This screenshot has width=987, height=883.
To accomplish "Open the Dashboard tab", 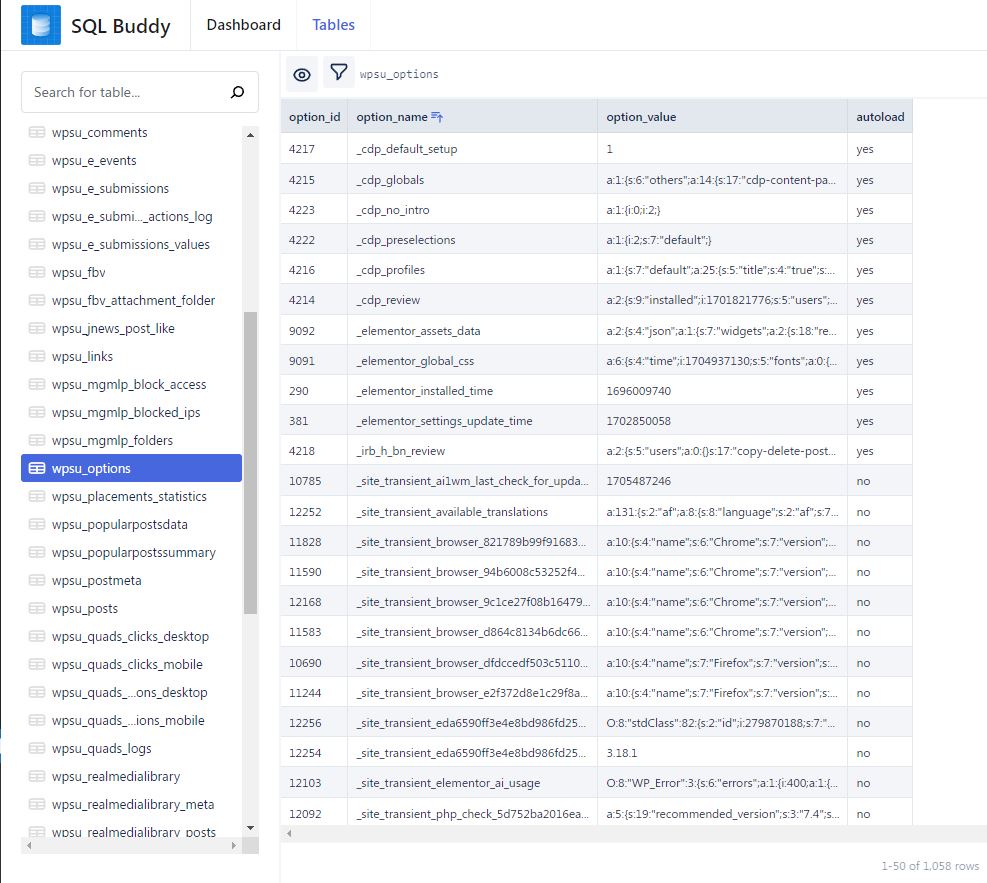I will (244, 25).
